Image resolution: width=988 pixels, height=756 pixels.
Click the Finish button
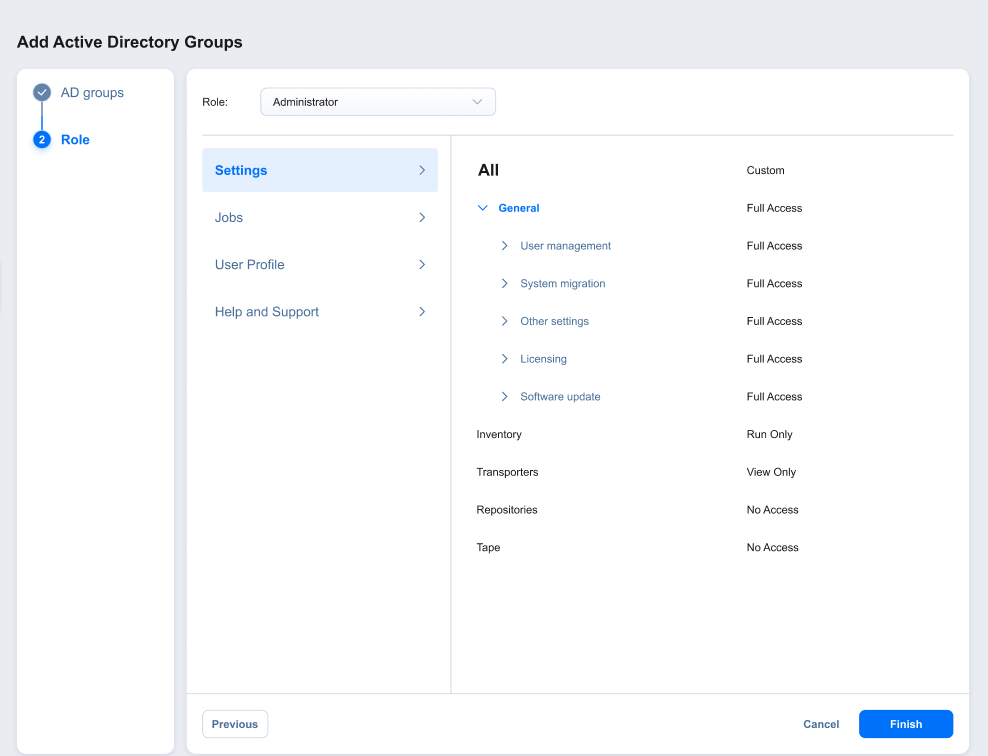click(905, 724)
